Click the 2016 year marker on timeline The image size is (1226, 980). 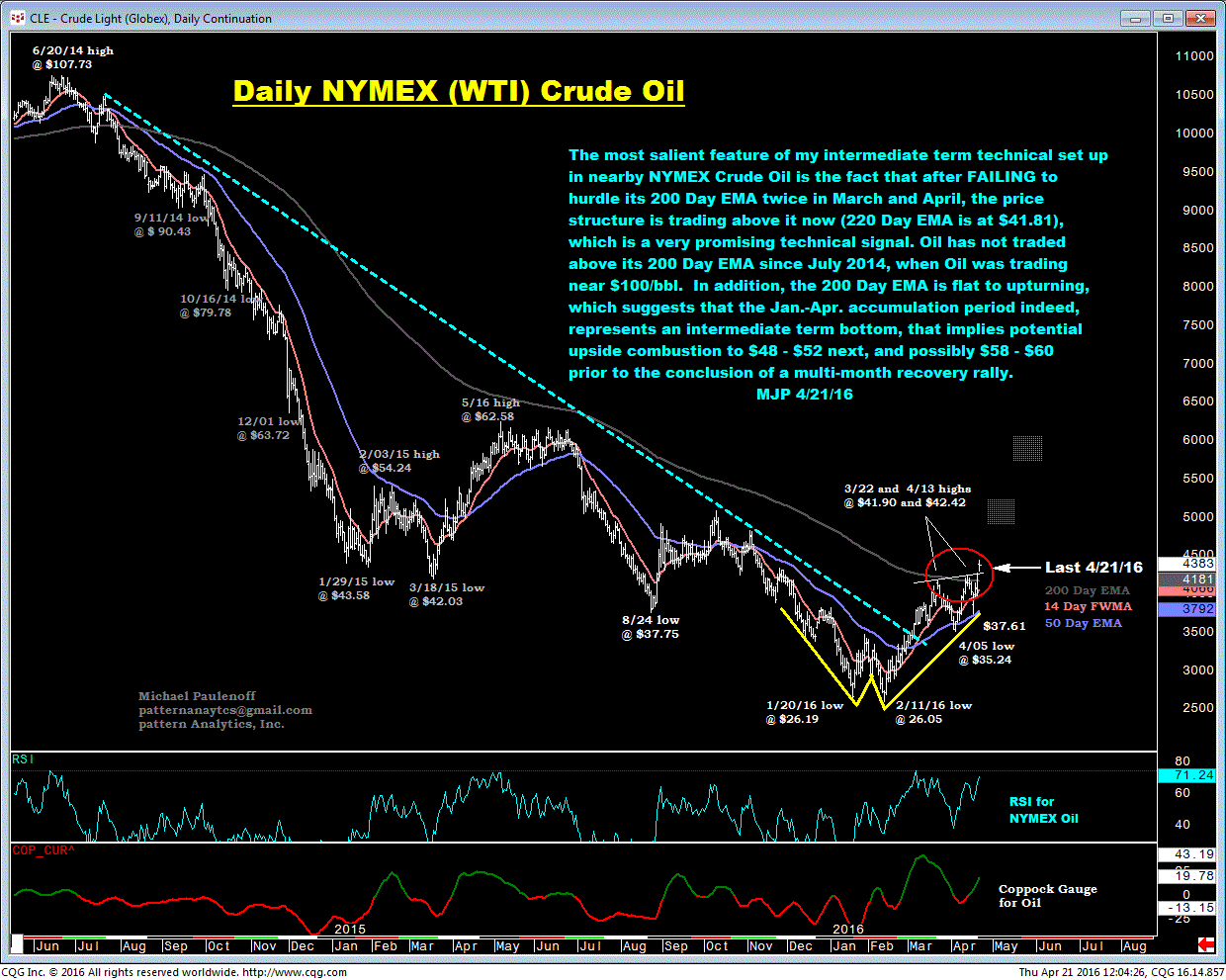[x=848, y=929]
